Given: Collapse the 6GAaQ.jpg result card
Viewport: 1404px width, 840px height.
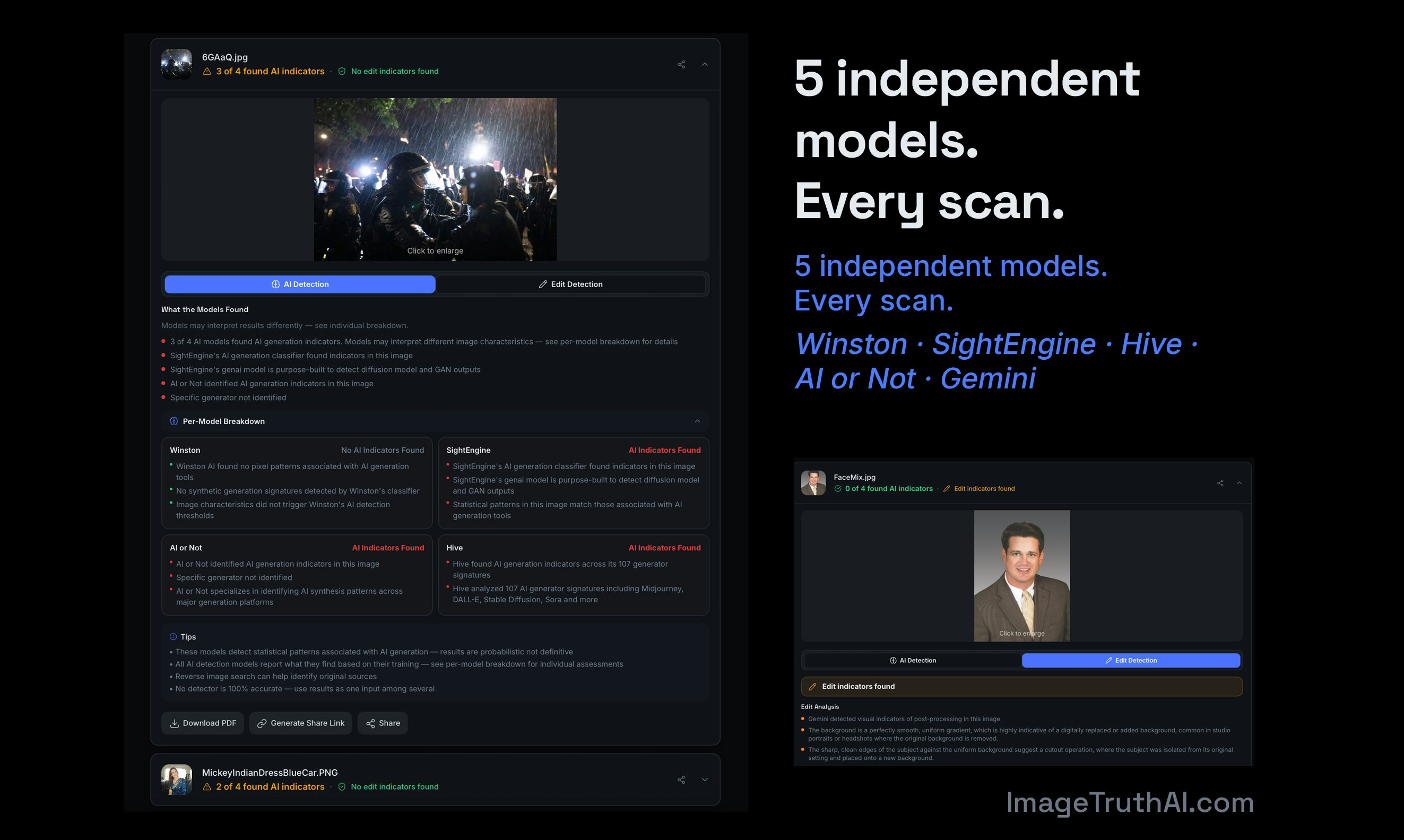Looking at the screenshot, I should tap(705, 65).
